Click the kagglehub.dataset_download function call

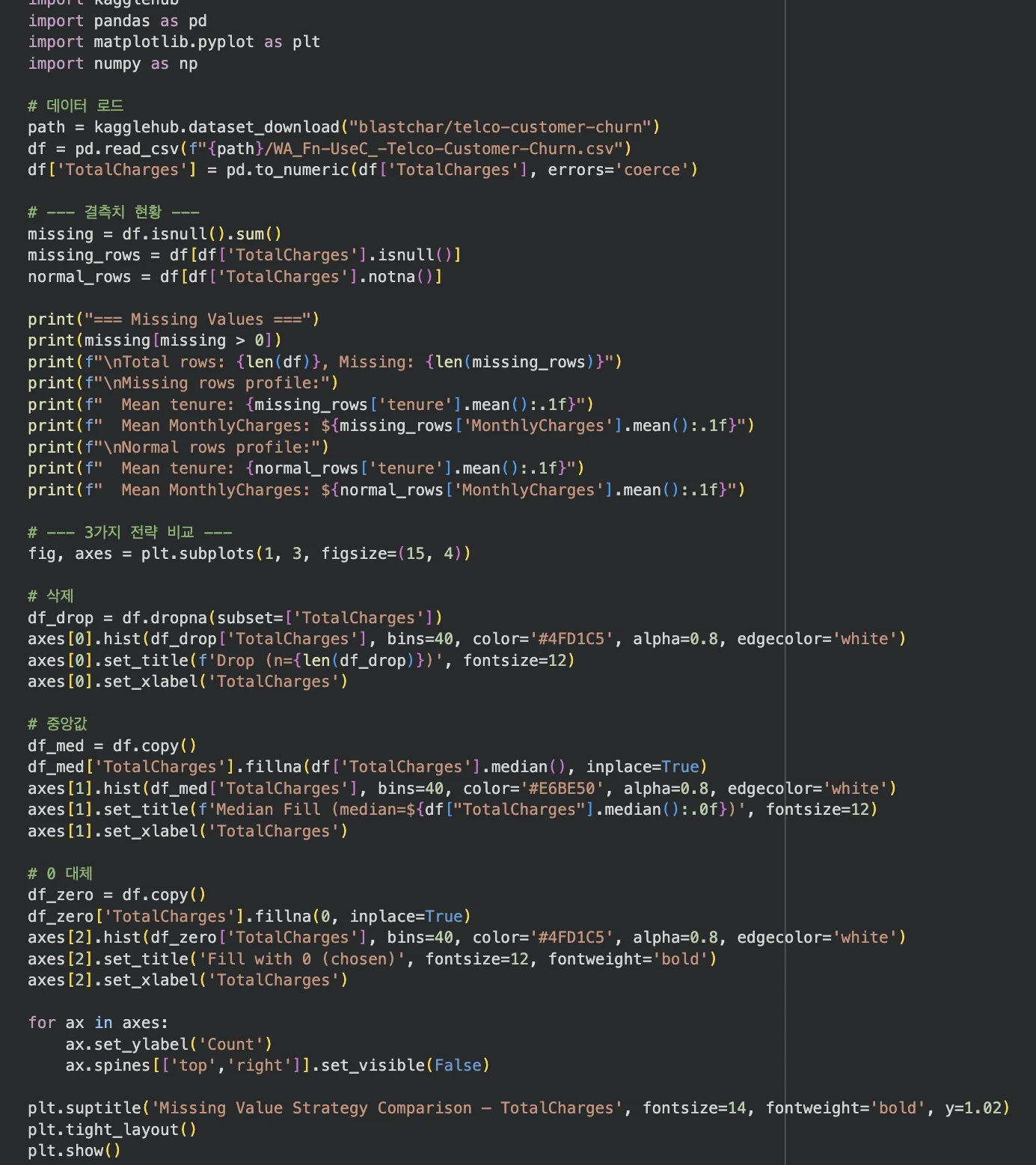[216, 127]
